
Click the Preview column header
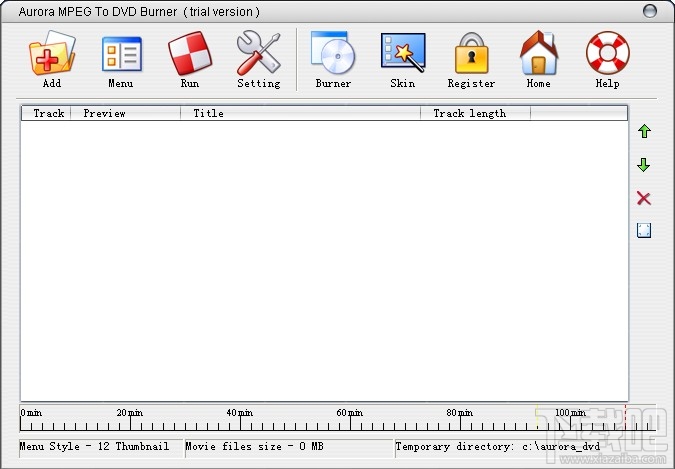pos(126,113)
